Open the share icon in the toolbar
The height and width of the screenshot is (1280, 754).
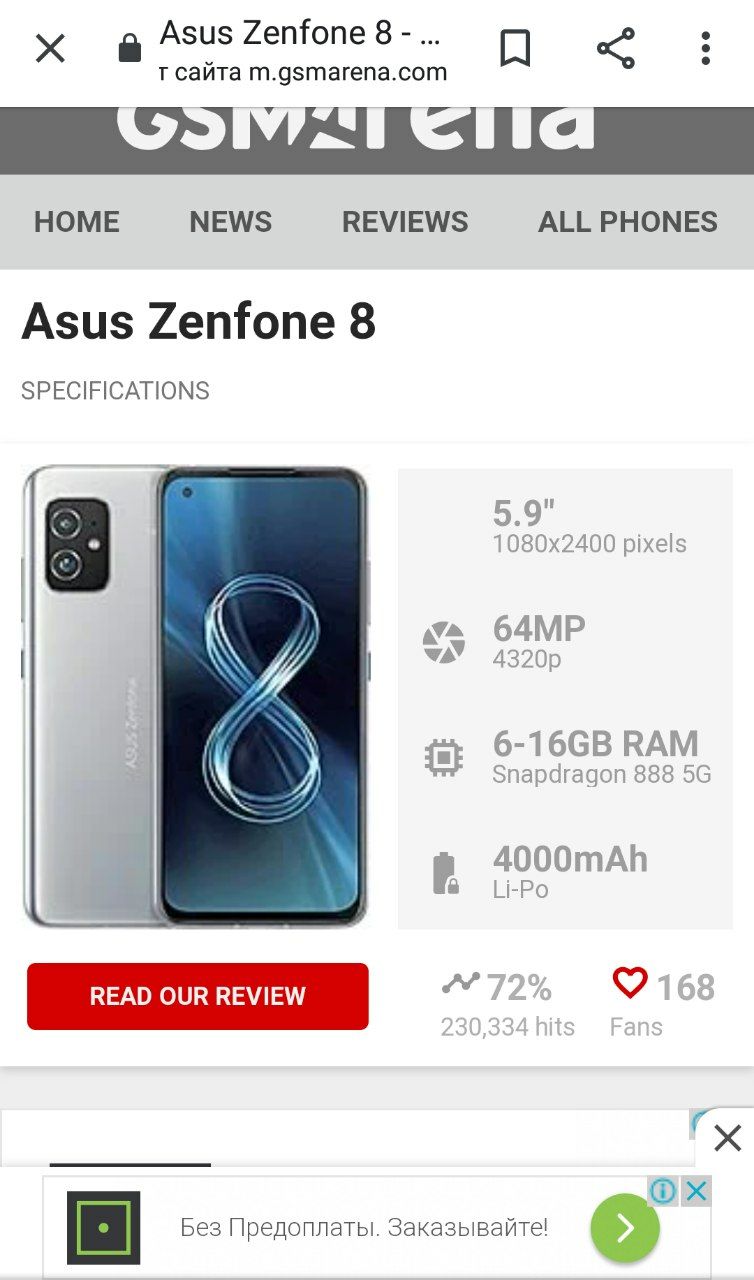(x=615, y=48)
